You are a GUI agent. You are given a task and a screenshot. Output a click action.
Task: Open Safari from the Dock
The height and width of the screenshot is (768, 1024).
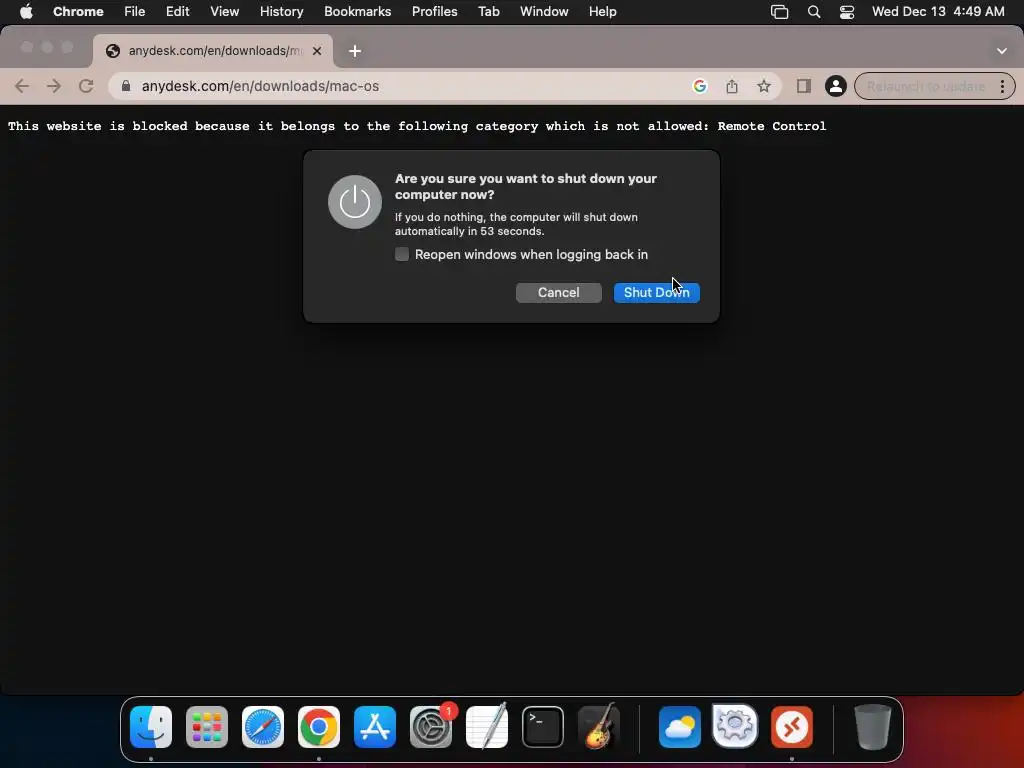tap(263, 727)
